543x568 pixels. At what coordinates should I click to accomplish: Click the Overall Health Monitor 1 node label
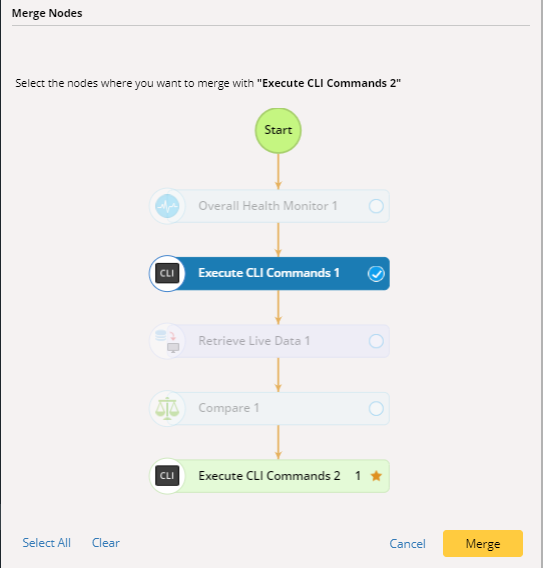click(268, 206)
